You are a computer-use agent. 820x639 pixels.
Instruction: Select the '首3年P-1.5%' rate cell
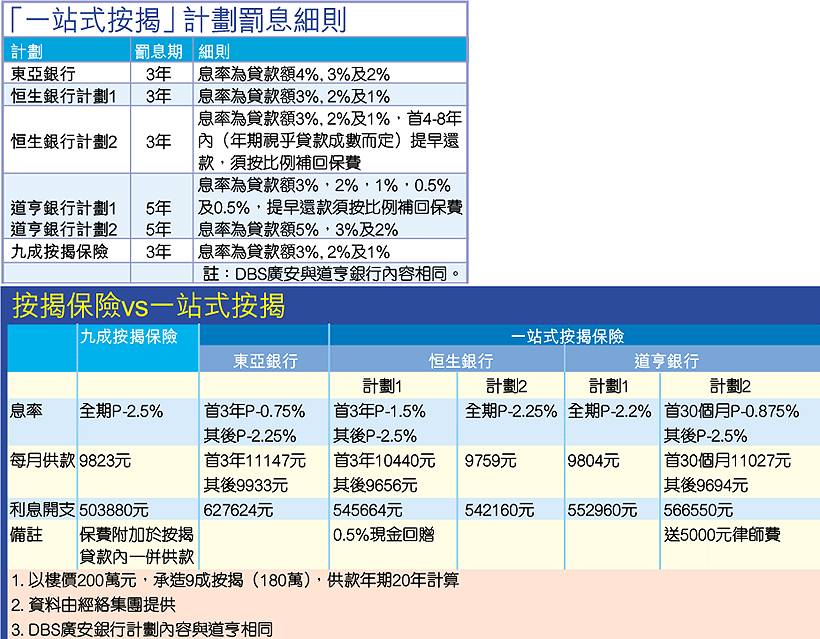click(380, 411)
